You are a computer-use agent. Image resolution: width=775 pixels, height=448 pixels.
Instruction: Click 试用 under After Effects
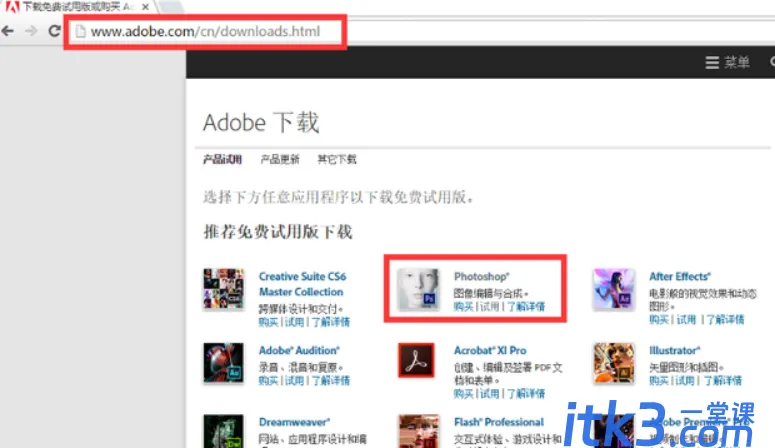tap(686, 319)
